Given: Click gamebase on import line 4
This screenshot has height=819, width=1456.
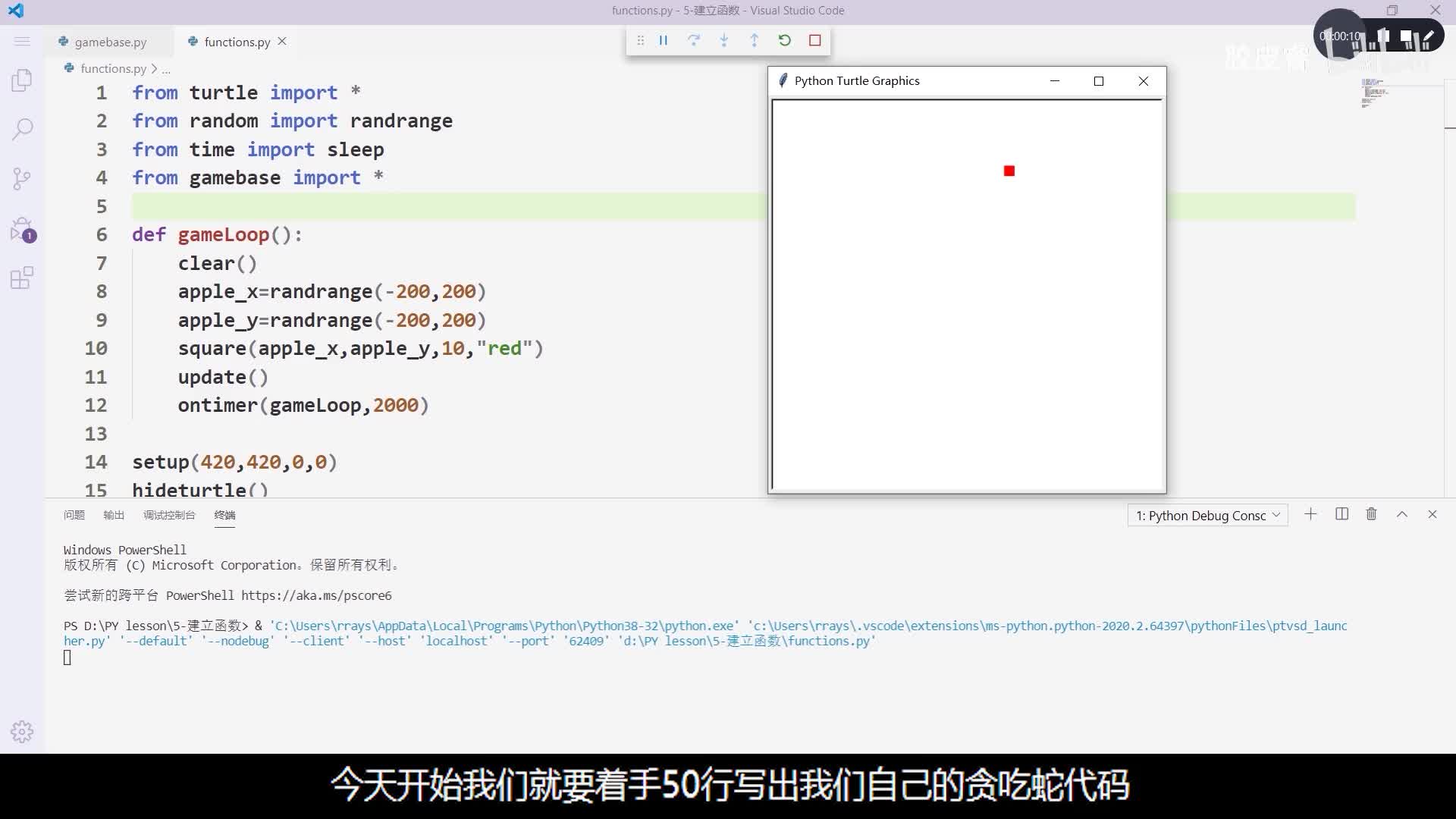Looking at the screenshot, I should (x=235, y=178).
